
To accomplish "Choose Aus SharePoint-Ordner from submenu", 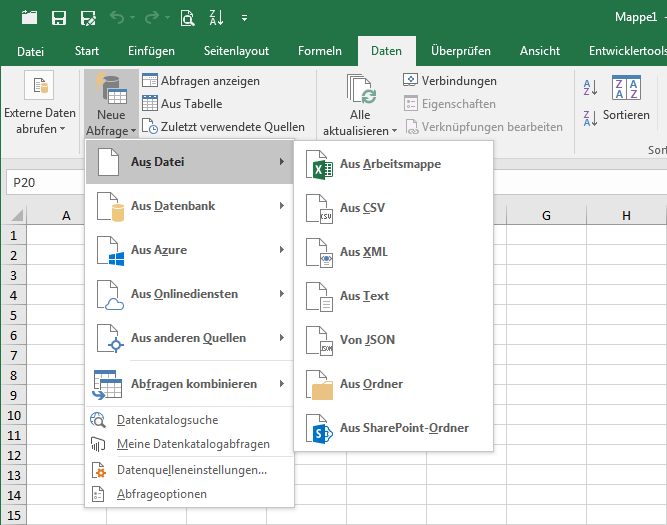I will 393,428.
